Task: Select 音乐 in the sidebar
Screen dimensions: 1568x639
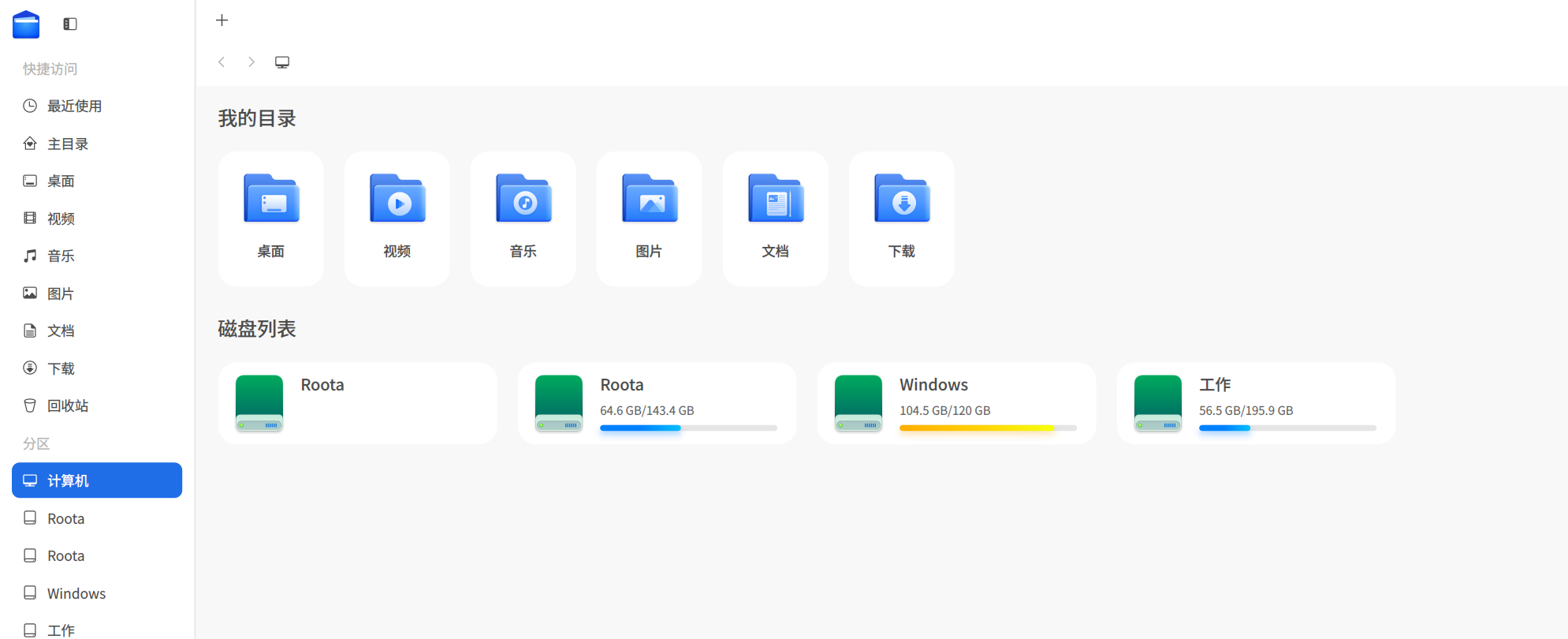Action: click(x=97, y=256)
